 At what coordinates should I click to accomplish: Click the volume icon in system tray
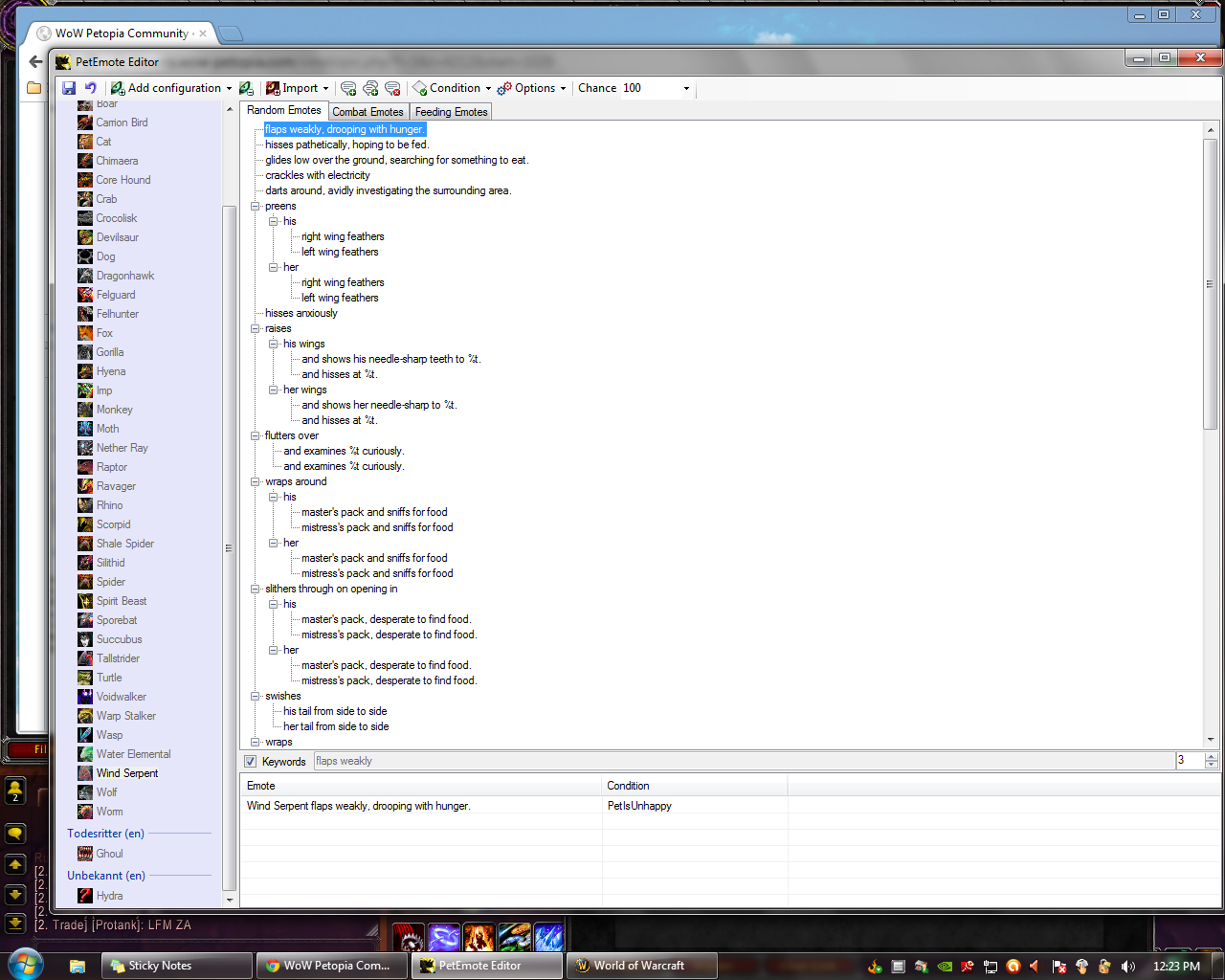(1128, 966)
